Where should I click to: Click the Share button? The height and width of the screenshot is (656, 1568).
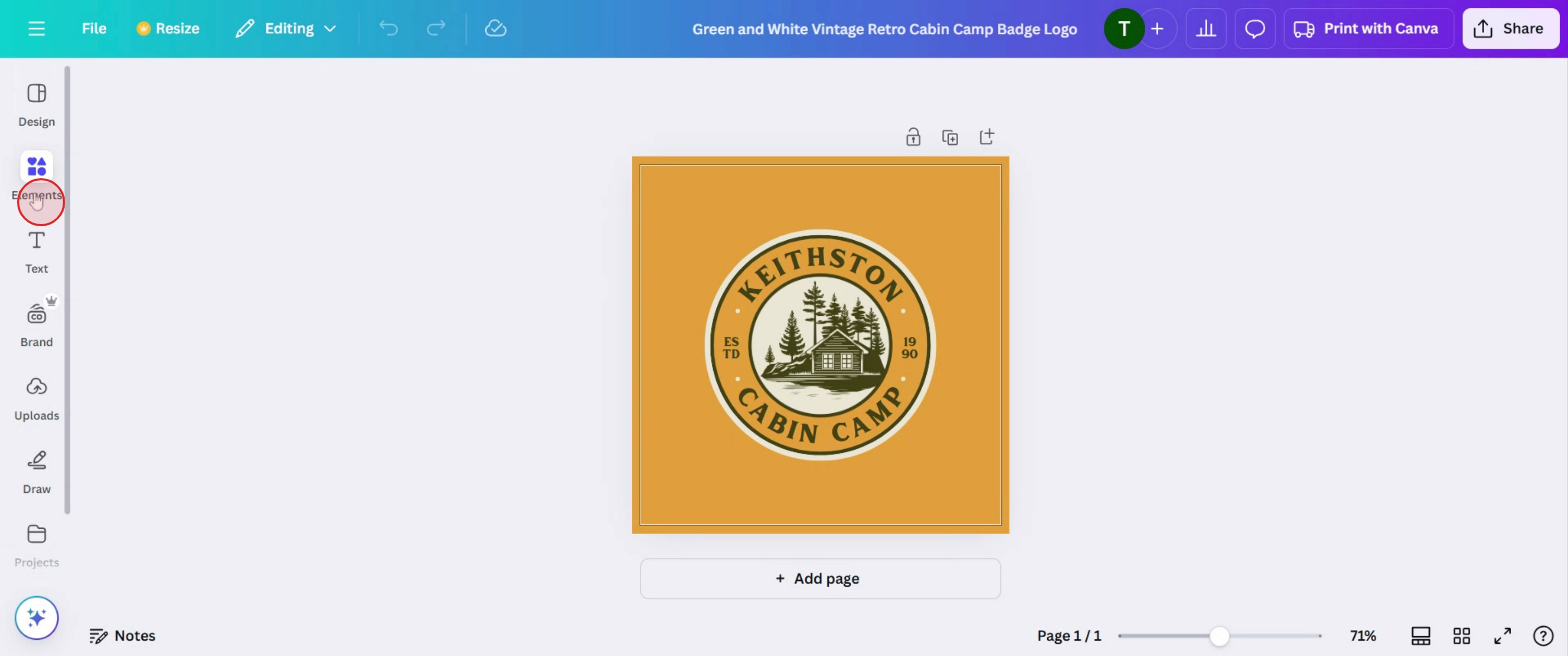(1510, 29)
